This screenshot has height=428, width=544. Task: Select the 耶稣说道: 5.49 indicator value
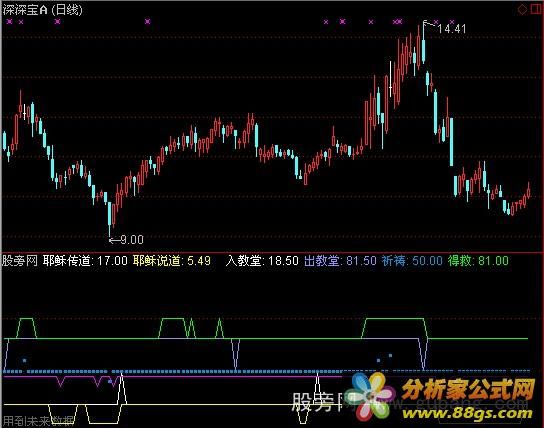click(171, 260)
